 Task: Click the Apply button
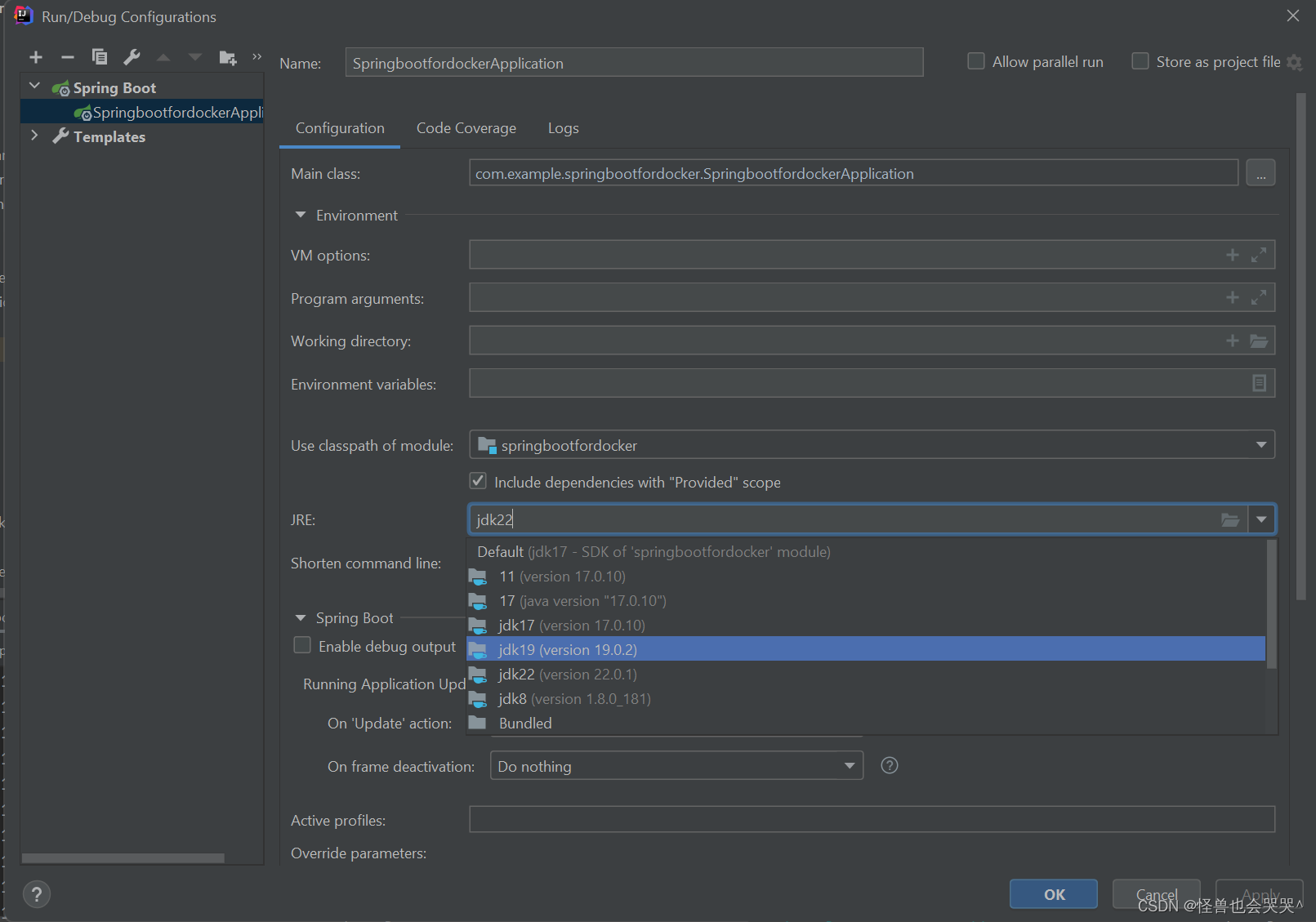tap(1260, 894)
